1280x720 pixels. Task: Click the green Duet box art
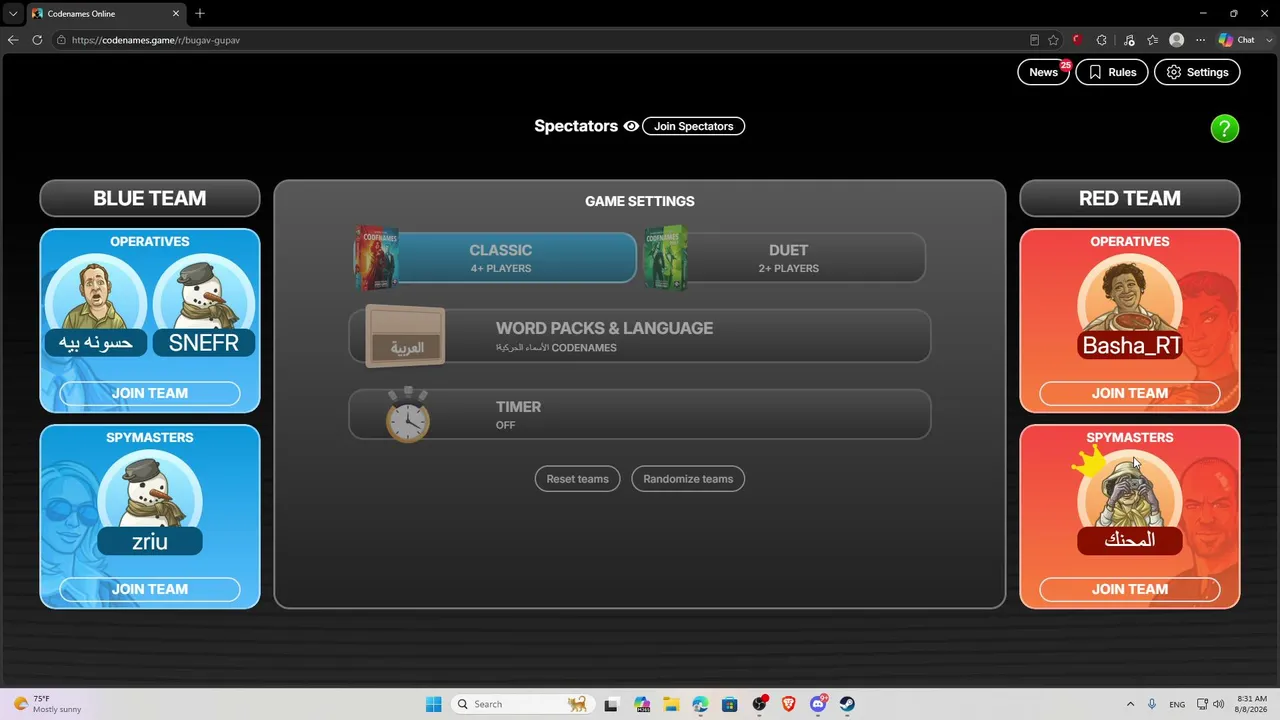point(666,257)
